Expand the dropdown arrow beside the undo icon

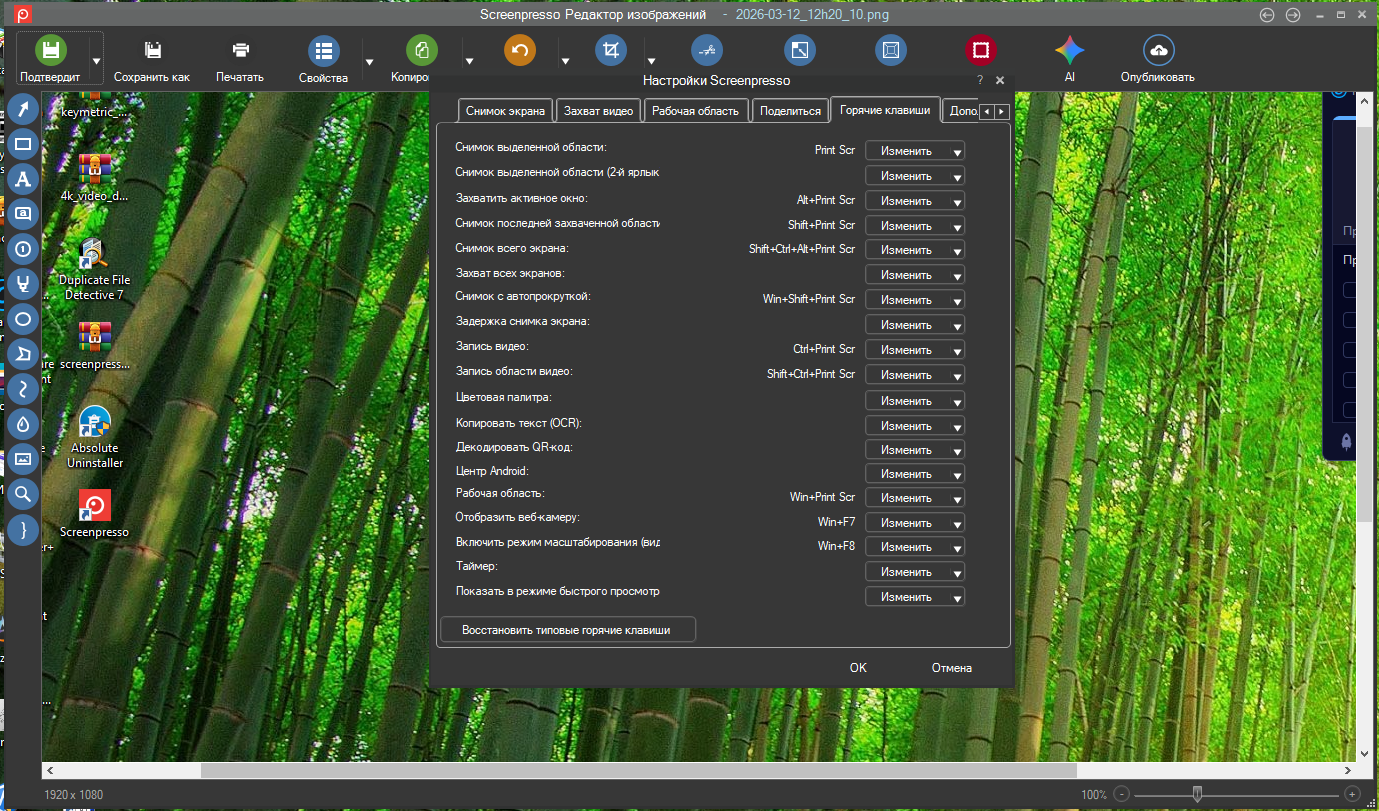pyautogui.click(x=565, y=61)
